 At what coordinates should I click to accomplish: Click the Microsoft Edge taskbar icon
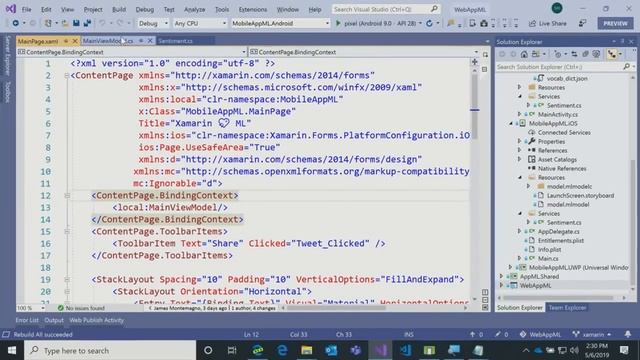[282, 350]
